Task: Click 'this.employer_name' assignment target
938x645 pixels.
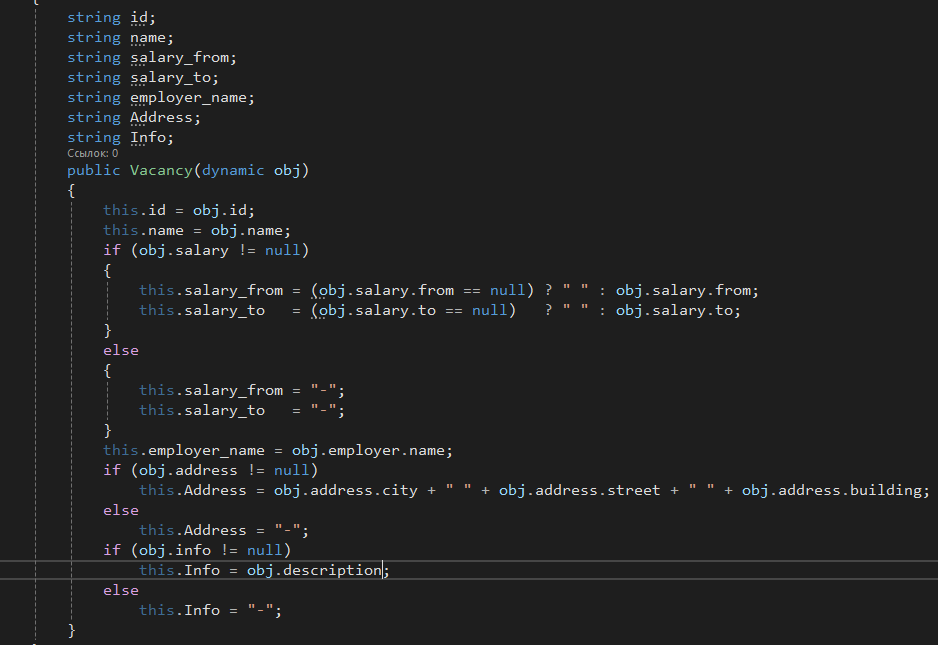Action: [184, 451]
